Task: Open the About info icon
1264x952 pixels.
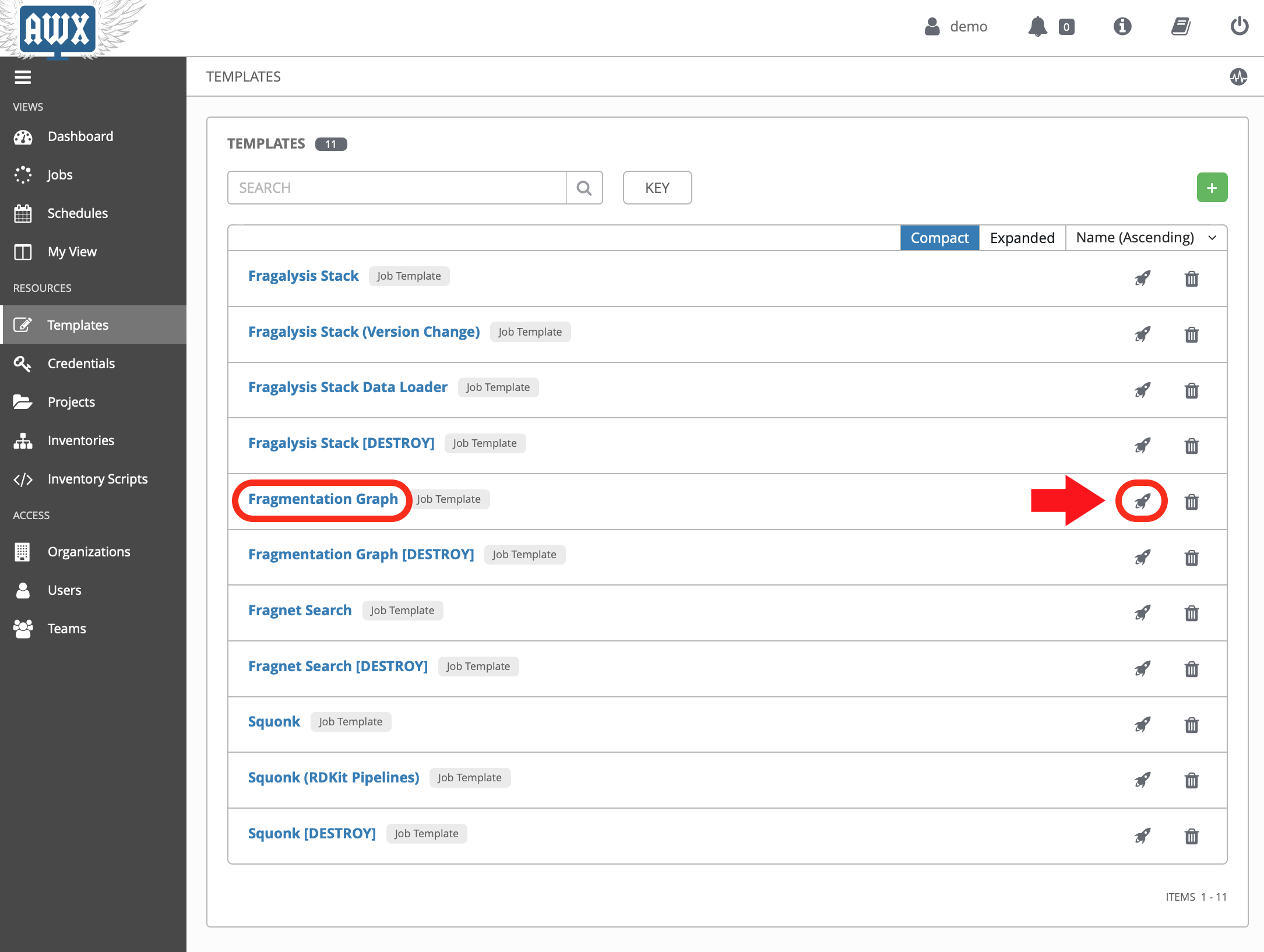Action: pos(1122,26)
